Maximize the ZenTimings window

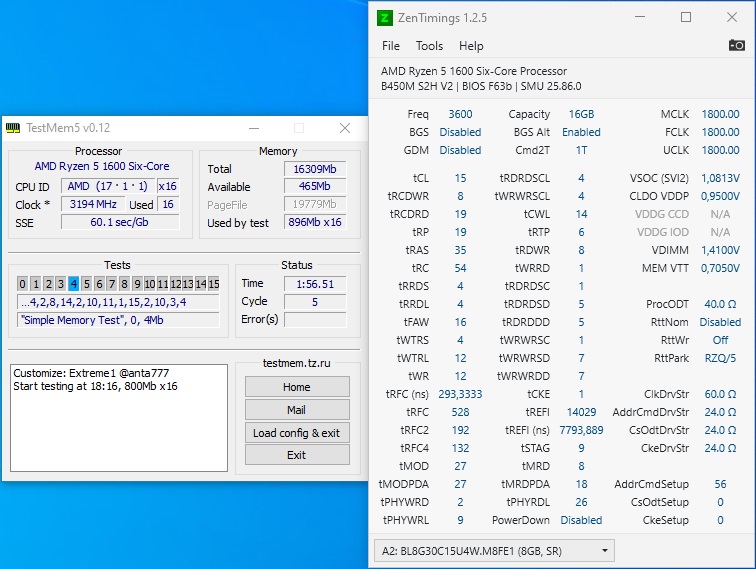(686, 17)
